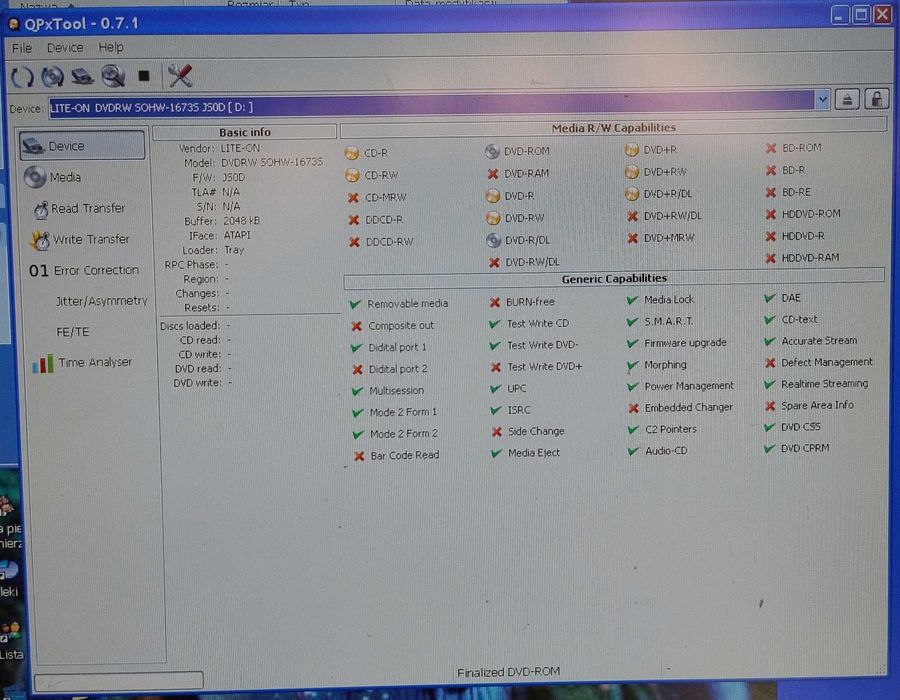Click the progress bar in status area
This screenshot has width=900, height=700.
click(118, 681)
